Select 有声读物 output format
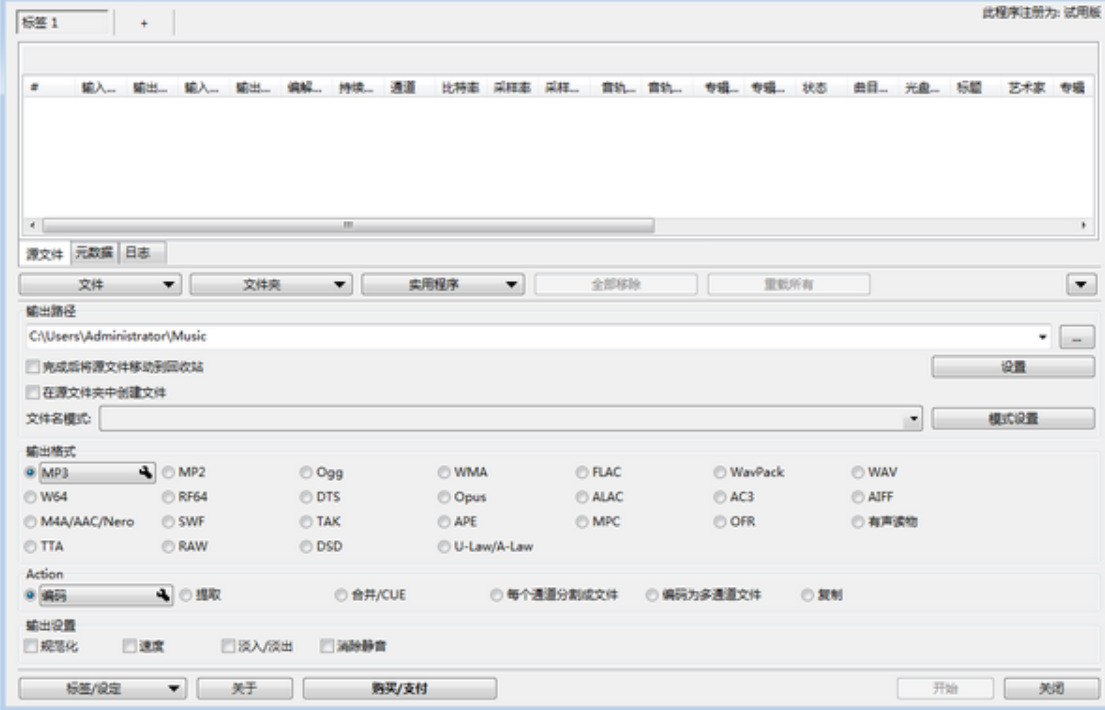1105x710 pixels. (x=858, y=522)
